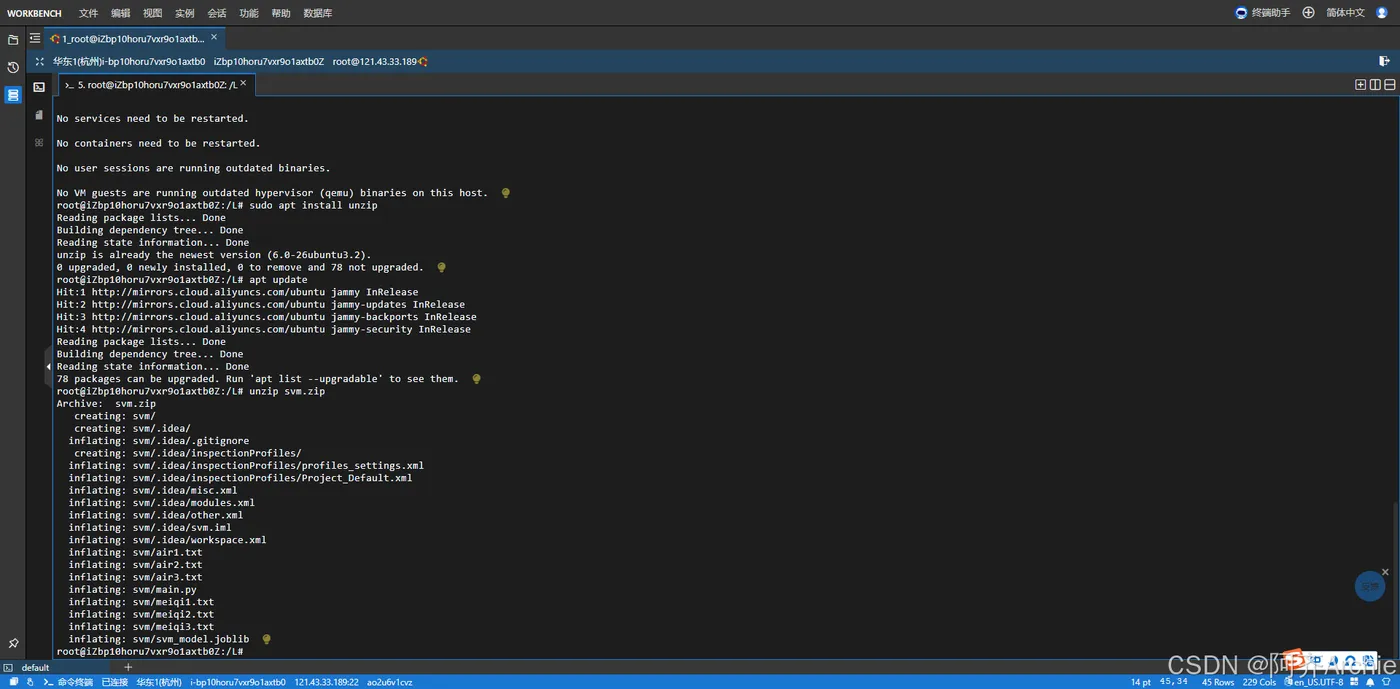Toggle the pin icon in left sidebar

13,643
